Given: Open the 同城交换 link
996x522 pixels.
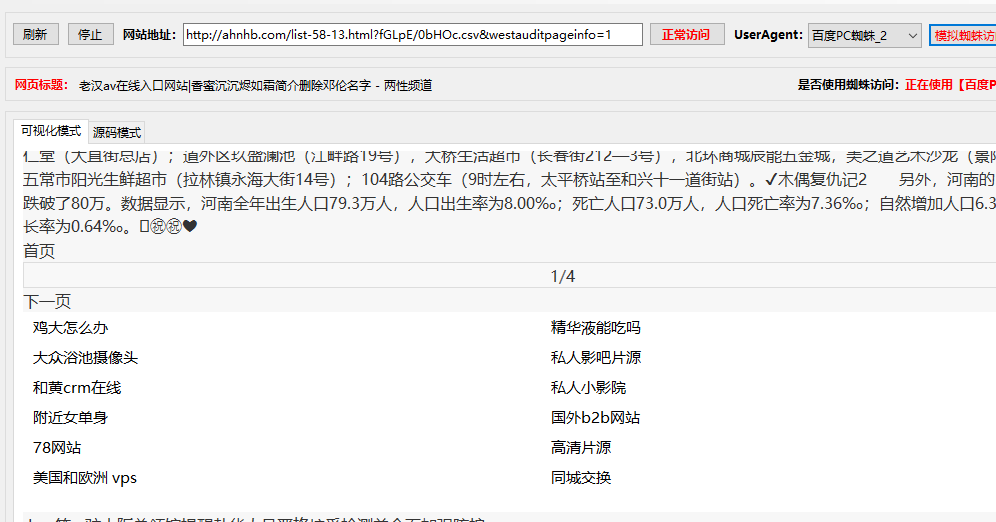Looking at the screenshot, I should pos(581,477).
